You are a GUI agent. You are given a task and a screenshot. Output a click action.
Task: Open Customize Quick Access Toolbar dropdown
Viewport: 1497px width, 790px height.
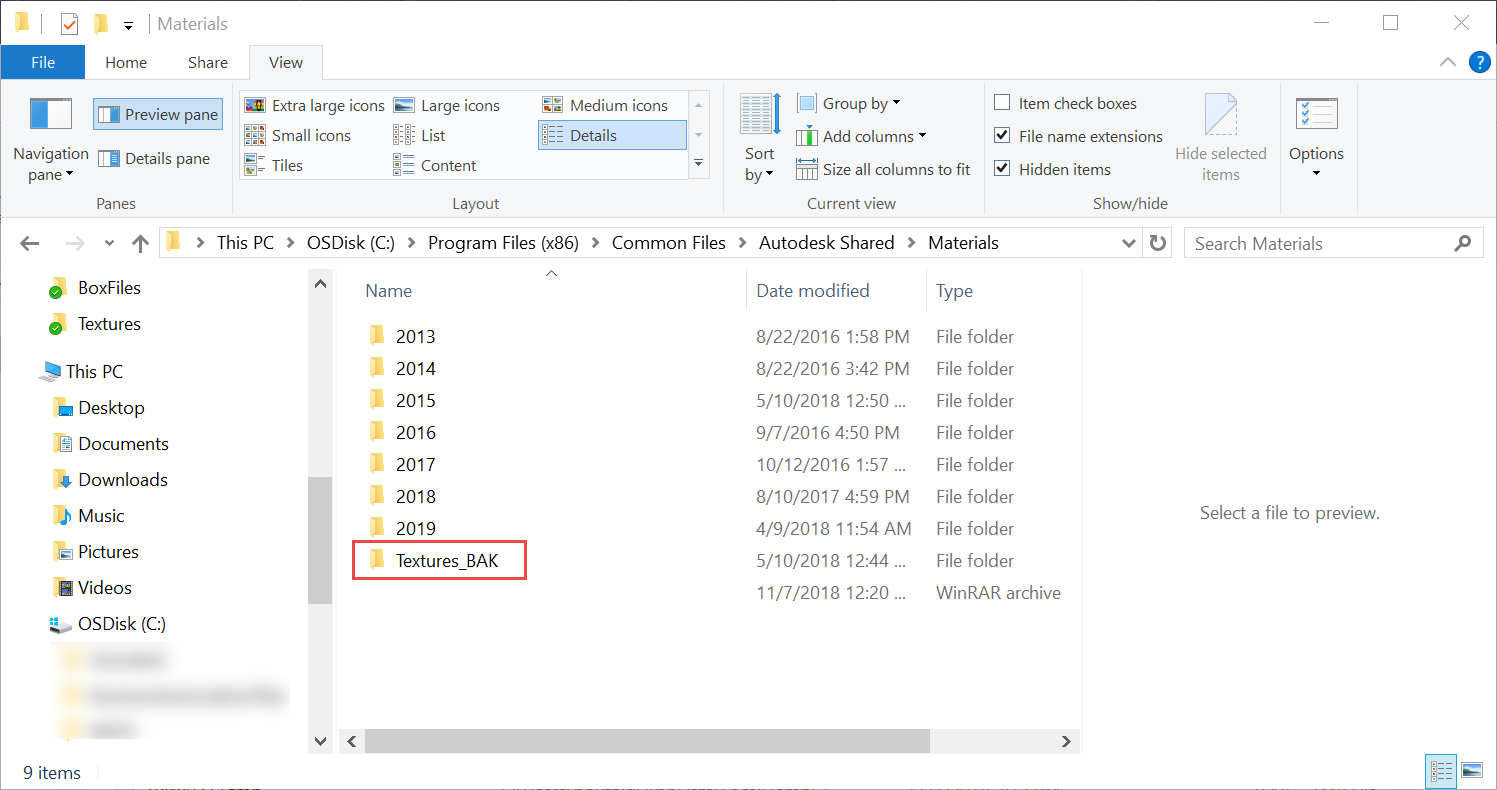click(x=128, y=25)
